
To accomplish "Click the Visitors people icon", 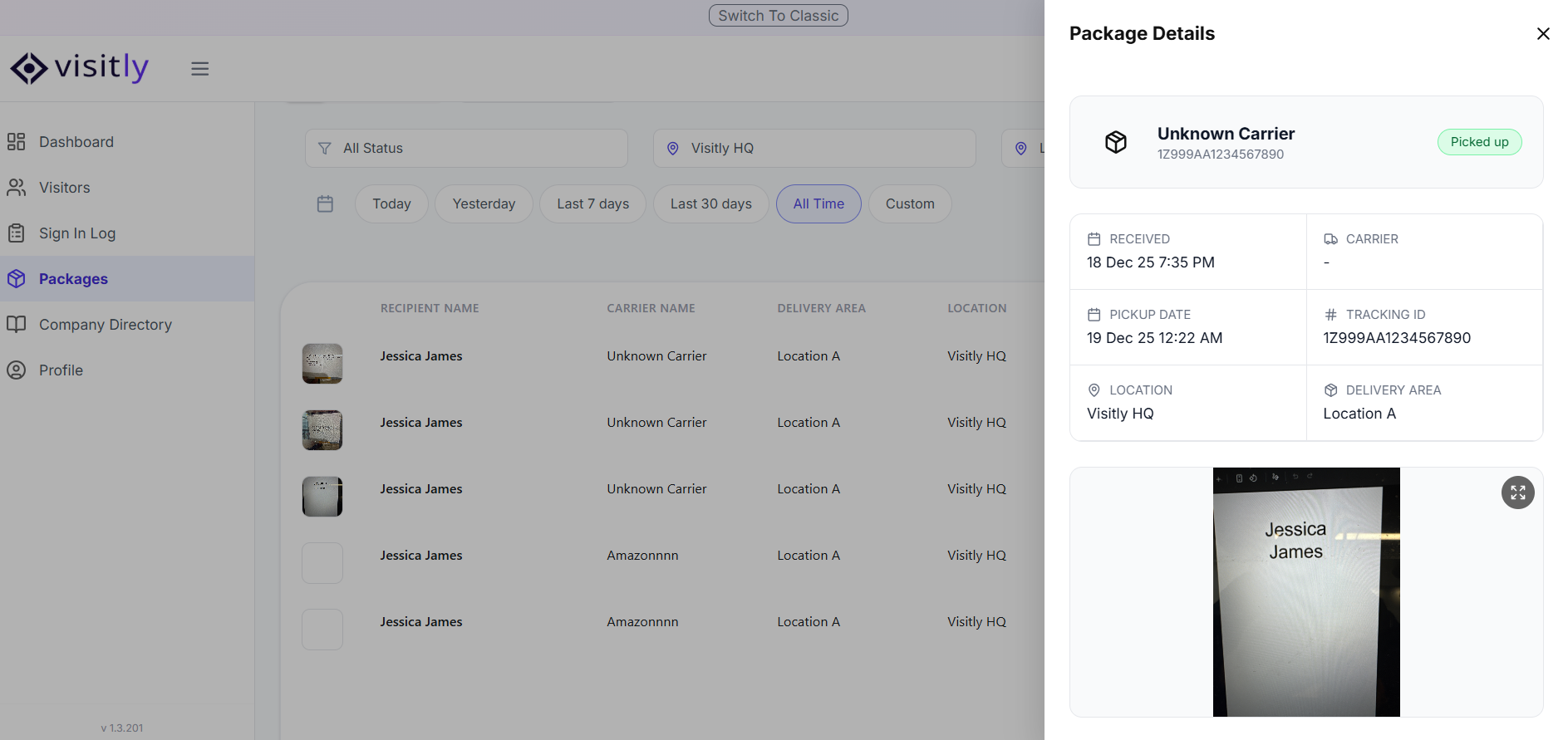I will [x=17, y=188].
